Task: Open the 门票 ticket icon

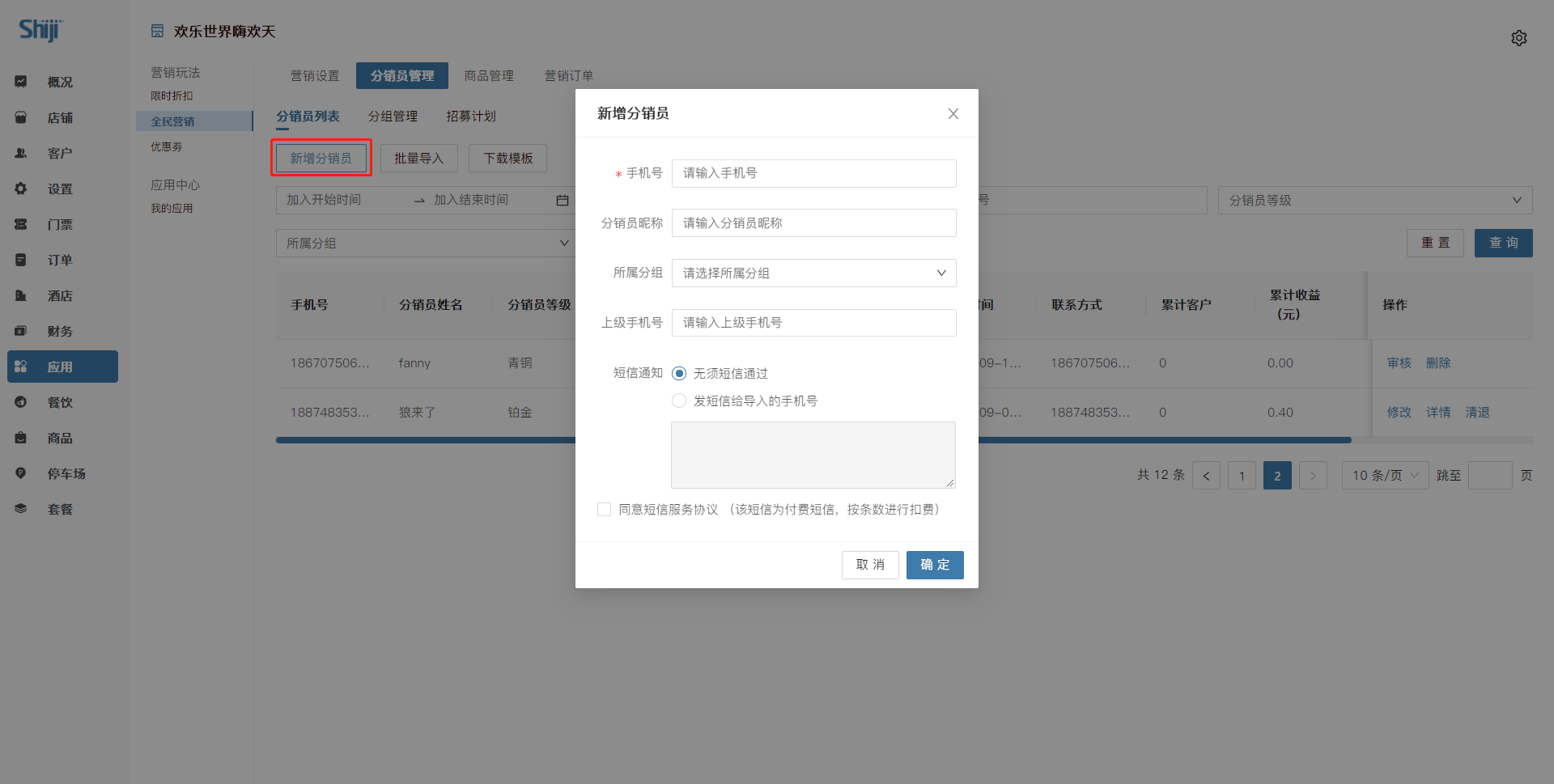Action: point(21,224)
